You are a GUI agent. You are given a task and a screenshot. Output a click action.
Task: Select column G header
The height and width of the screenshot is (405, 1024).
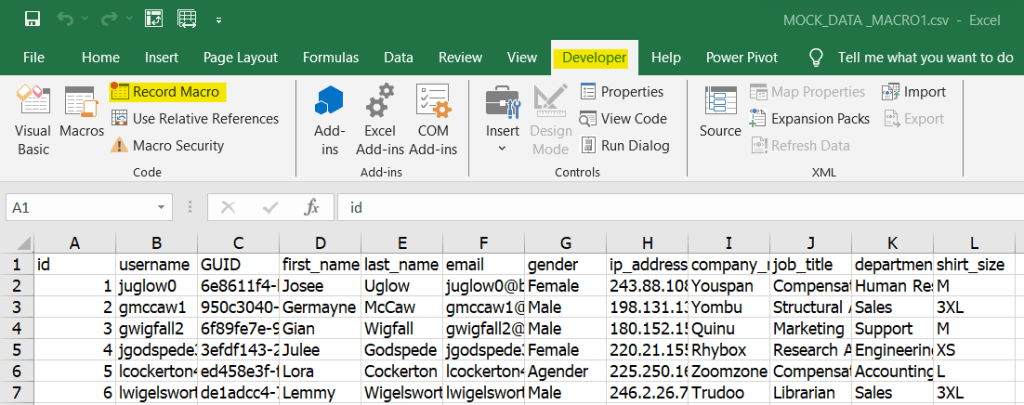[566, 243]
